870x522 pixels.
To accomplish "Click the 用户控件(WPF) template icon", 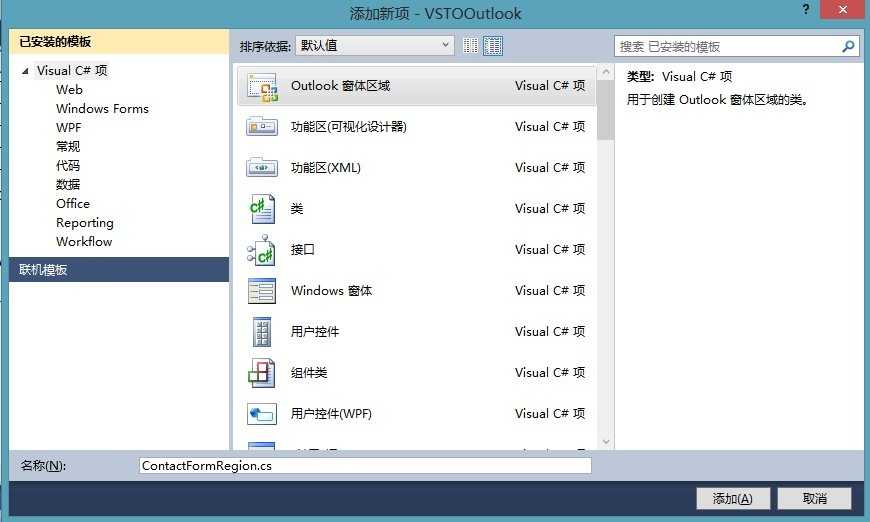I will pos(262,414).
